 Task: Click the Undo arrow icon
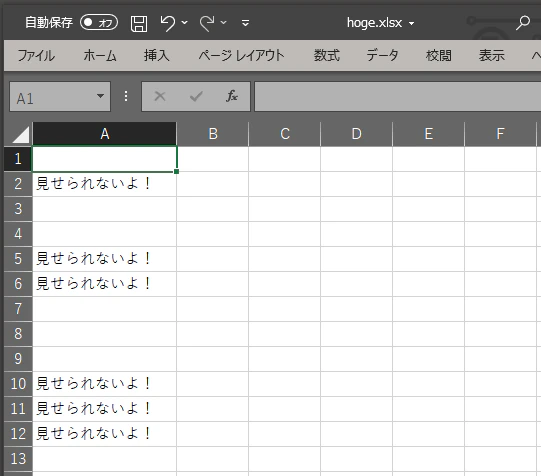click(168, 23)
